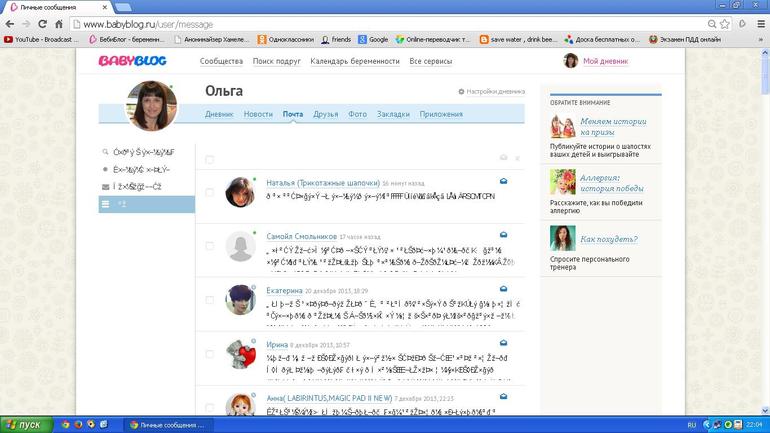Viewport: 770px width, 433px height.
Task: Click the search icon in left sidebar
Action: (105, 152)
